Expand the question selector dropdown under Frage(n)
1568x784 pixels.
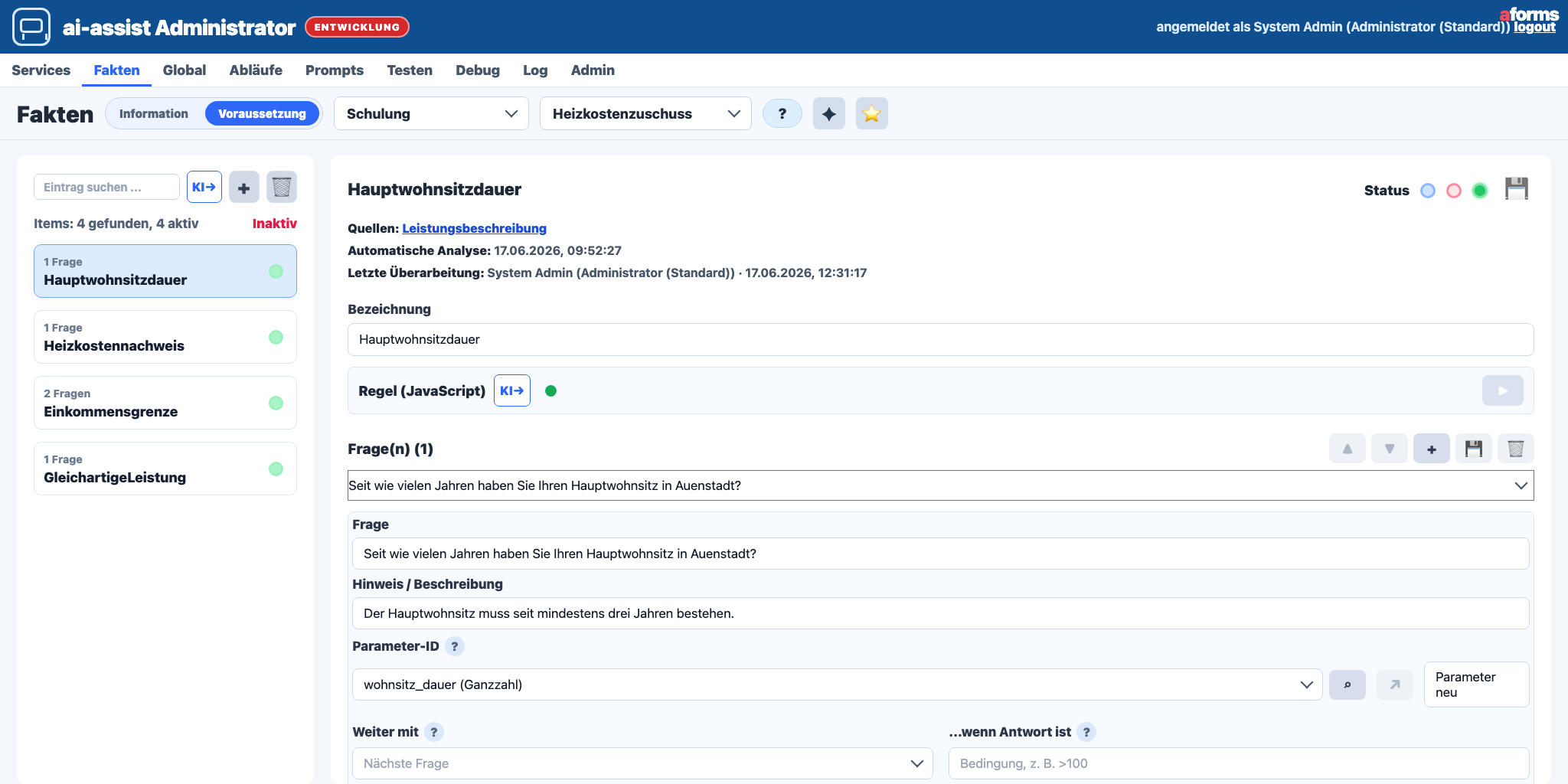(x=940, y=485)
